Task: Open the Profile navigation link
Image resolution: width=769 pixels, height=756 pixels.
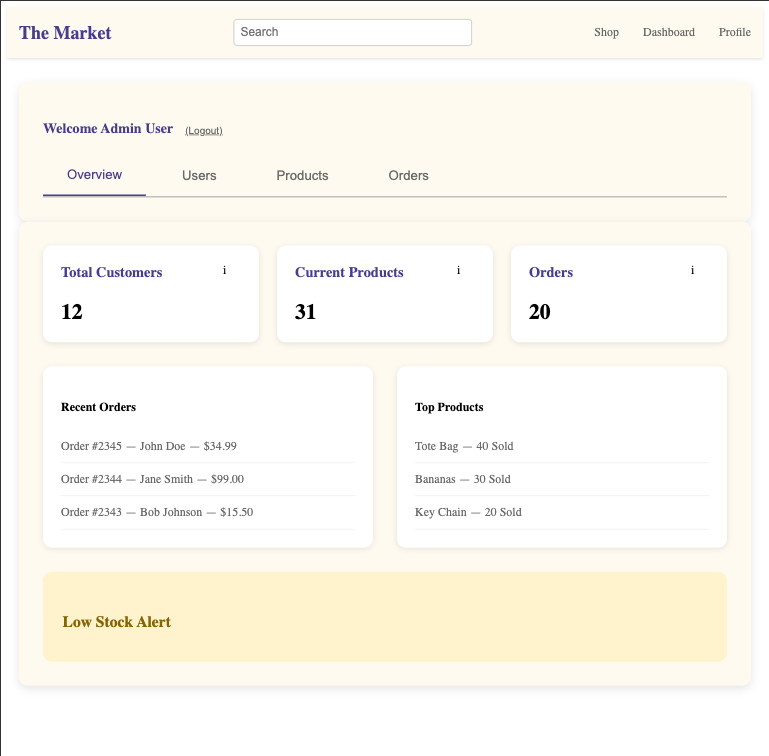Action: pyautogui.click(x=735, y=32)
